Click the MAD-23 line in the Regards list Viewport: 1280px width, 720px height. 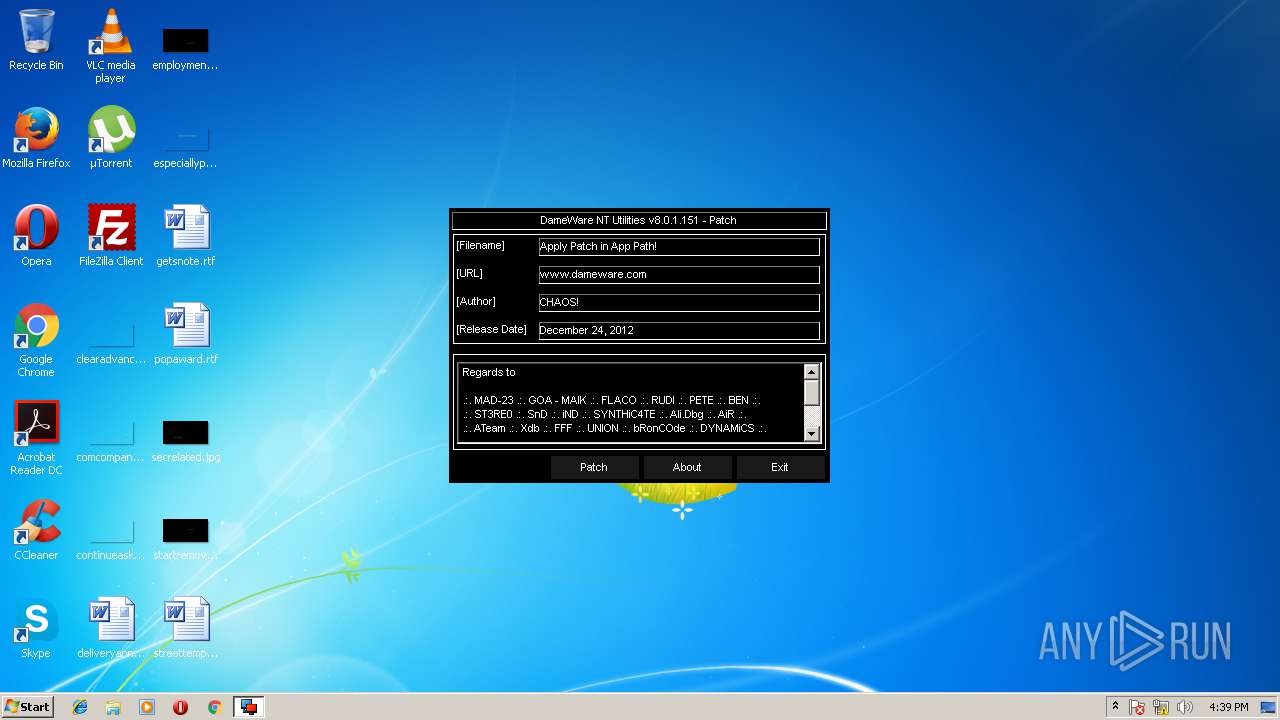pos(611,400)
